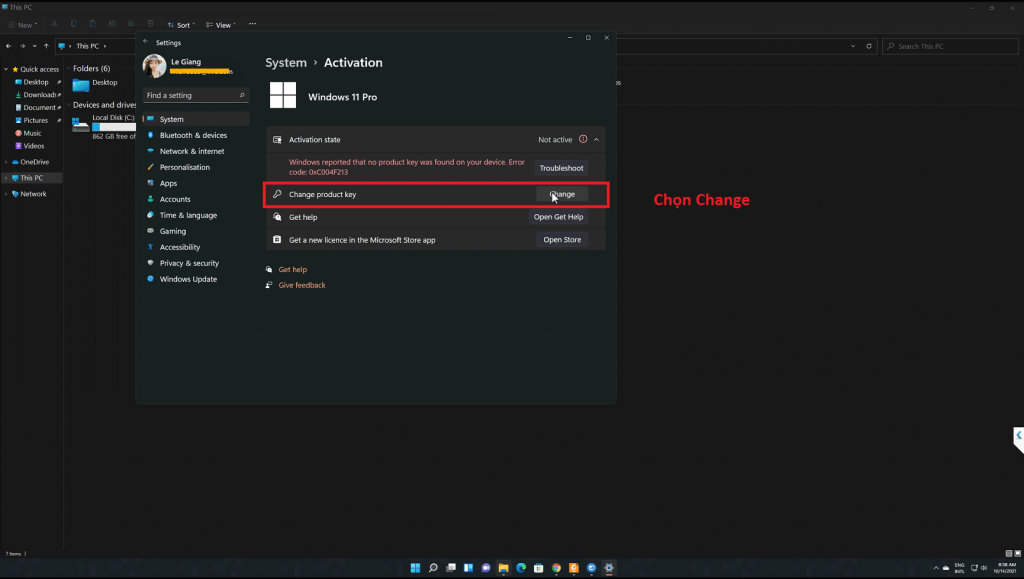Open the See more ellipsis in File Explorer
Screen dimensions: 1024x579
click(x=250, y=23)
